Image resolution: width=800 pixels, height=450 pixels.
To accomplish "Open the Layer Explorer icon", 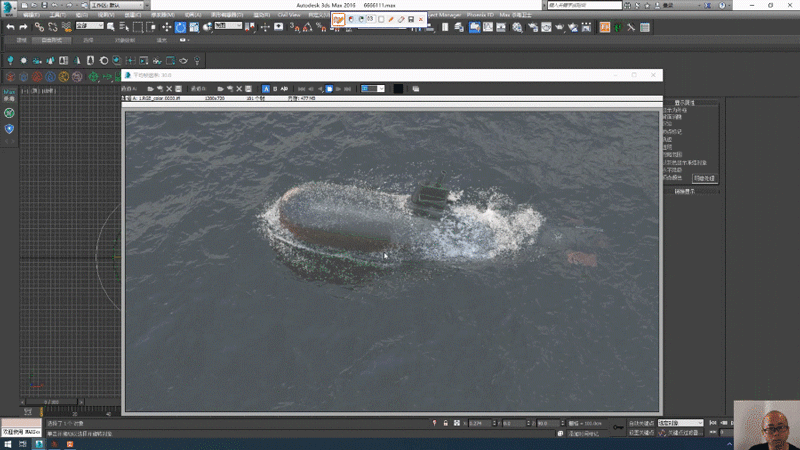I will click(459, 28).
